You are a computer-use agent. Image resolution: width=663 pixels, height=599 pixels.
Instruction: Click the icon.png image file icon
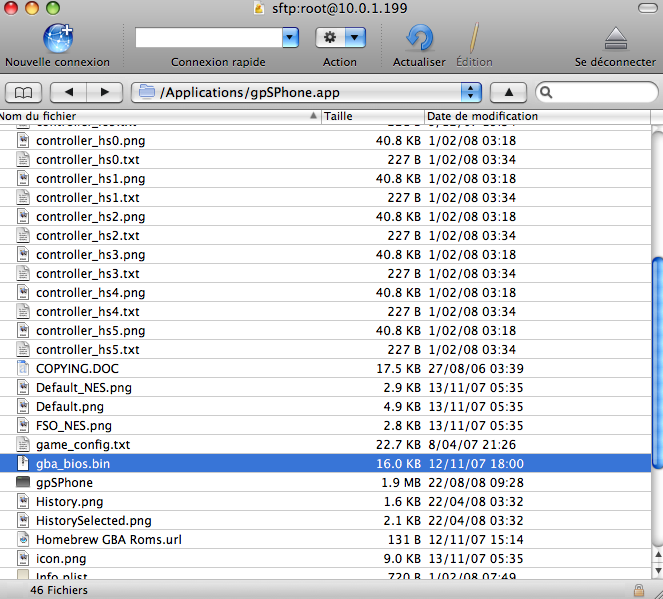pos(23,558)
